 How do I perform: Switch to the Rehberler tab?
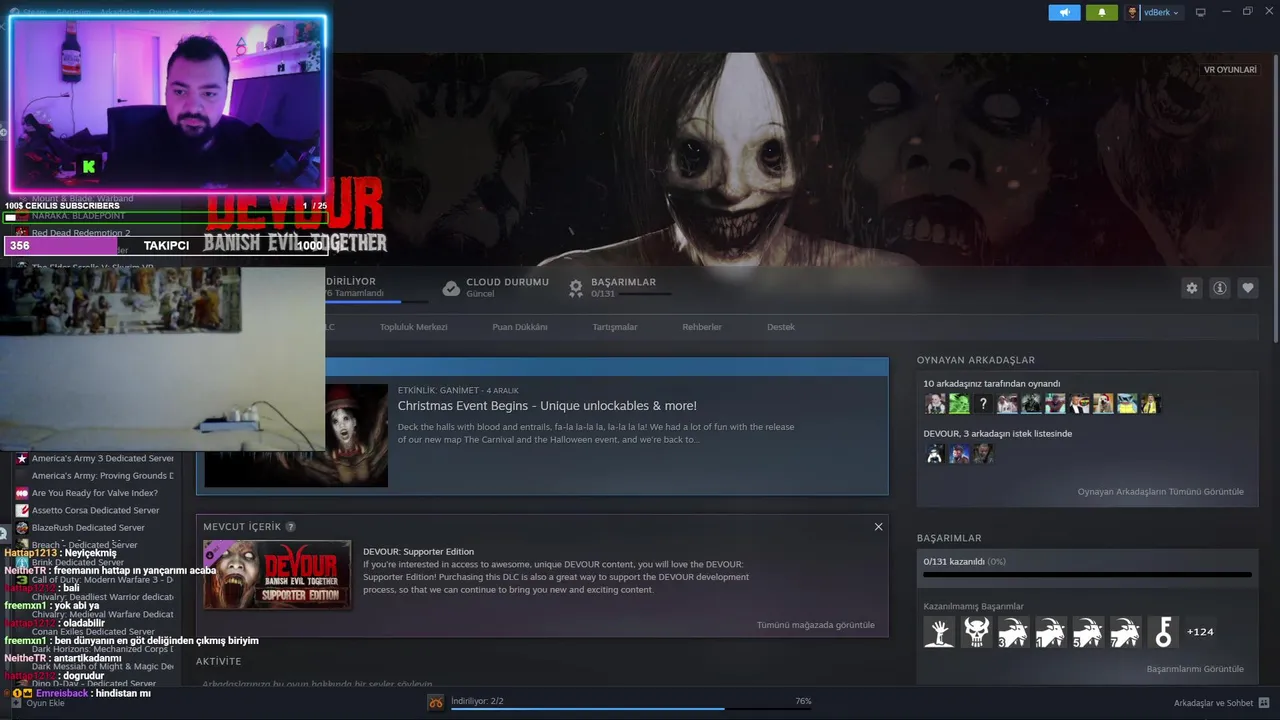click(702, 327)
